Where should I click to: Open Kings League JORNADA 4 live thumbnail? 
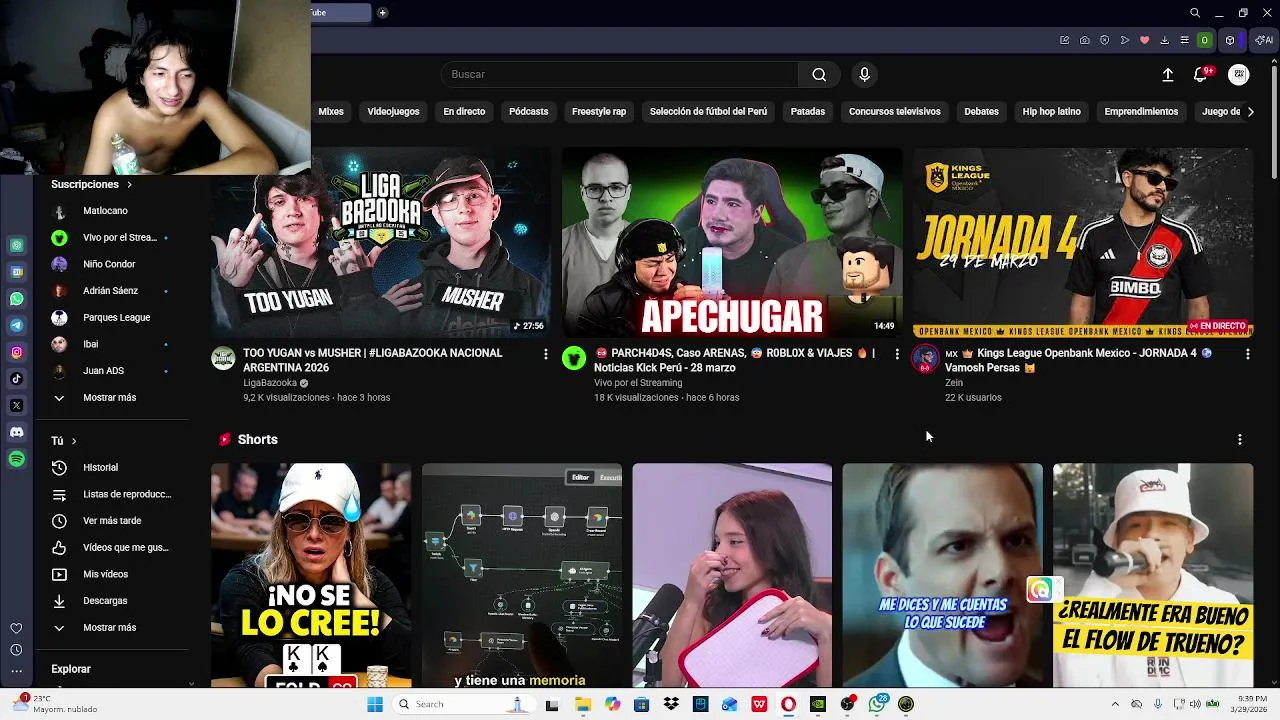(x=1082, y=243)
